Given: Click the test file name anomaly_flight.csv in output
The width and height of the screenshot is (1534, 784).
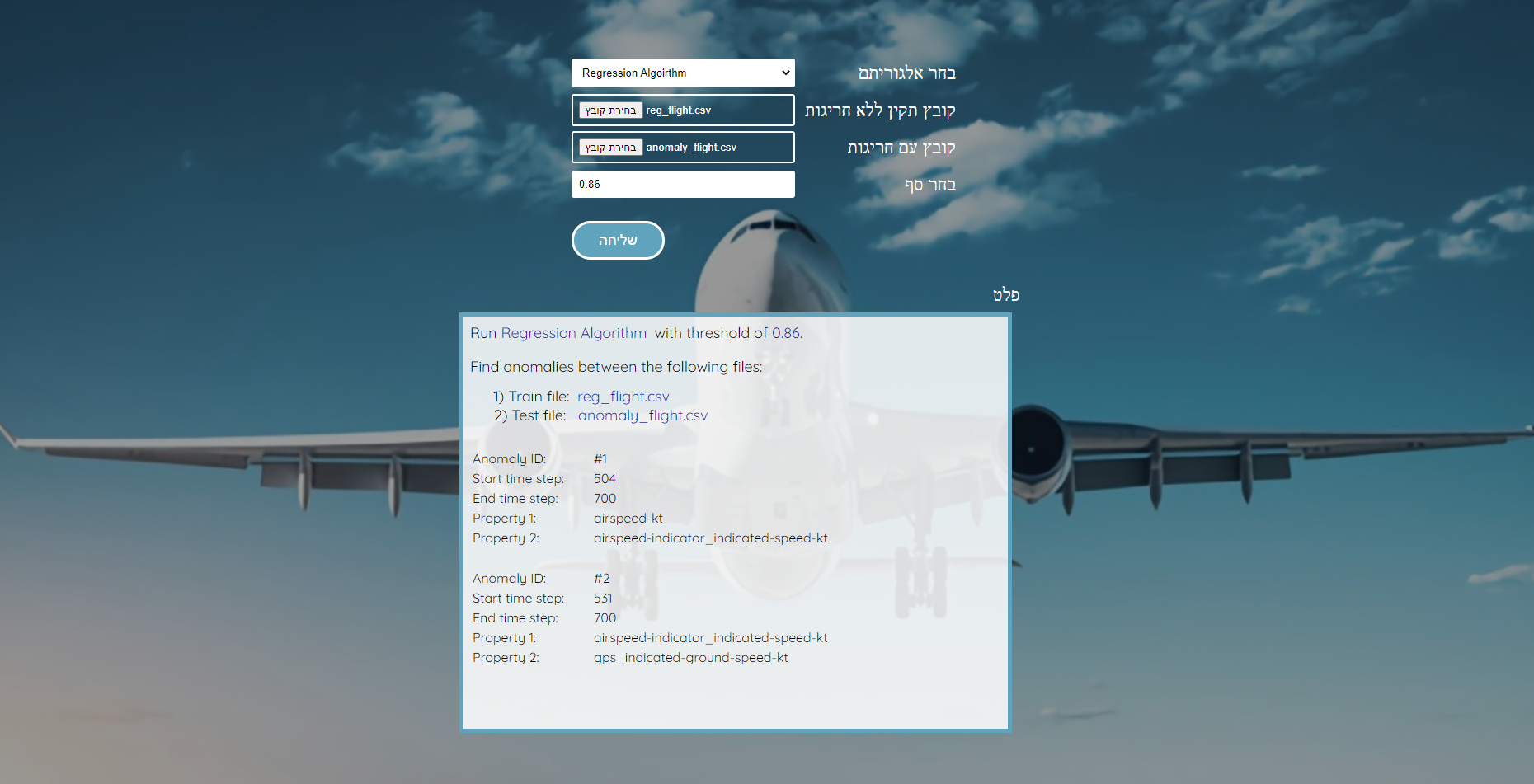Looking at the screenshot, I should click(x=642, y=415).
